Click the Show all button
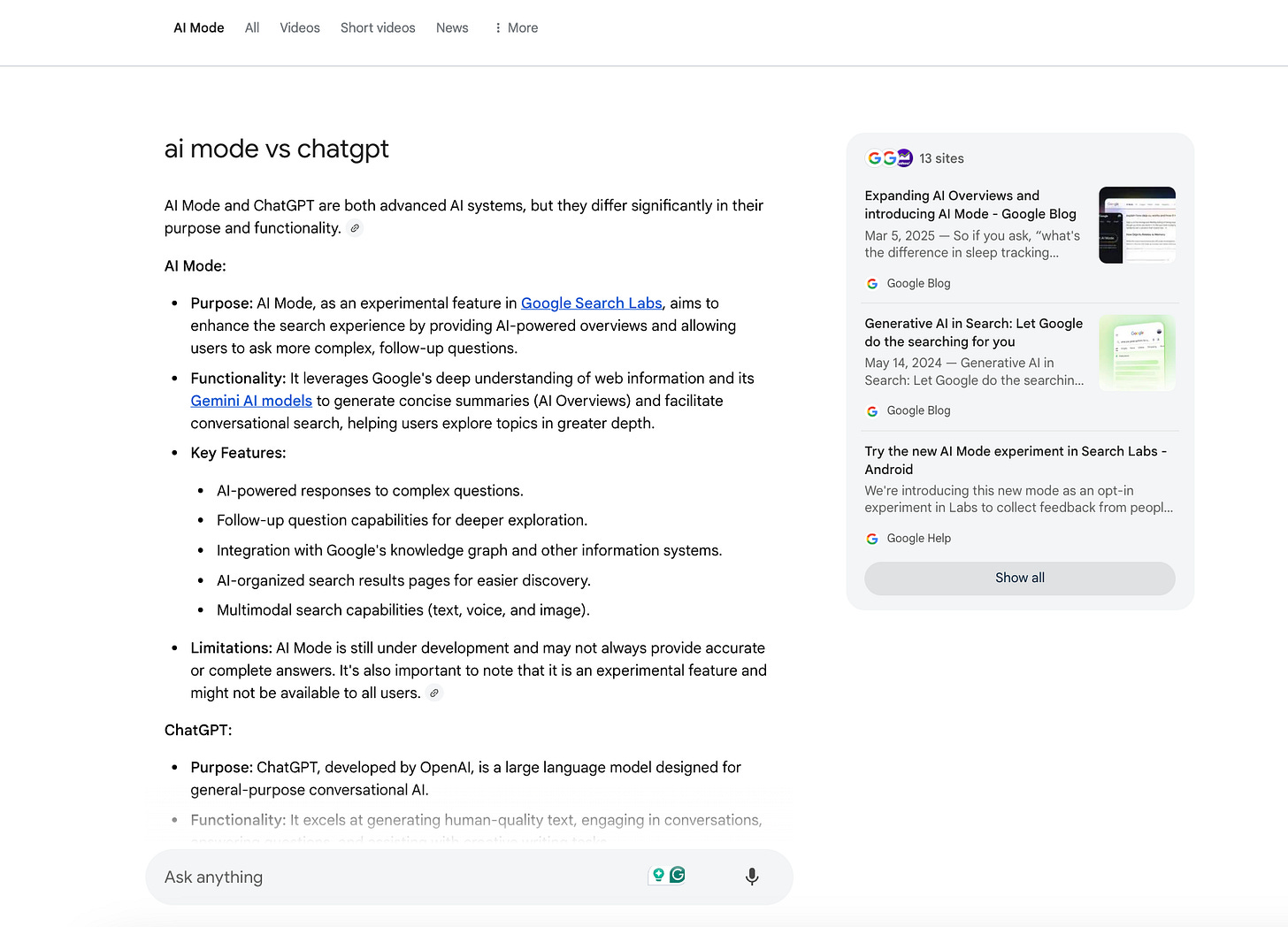1288x927 pixels. click(1020, 578)
